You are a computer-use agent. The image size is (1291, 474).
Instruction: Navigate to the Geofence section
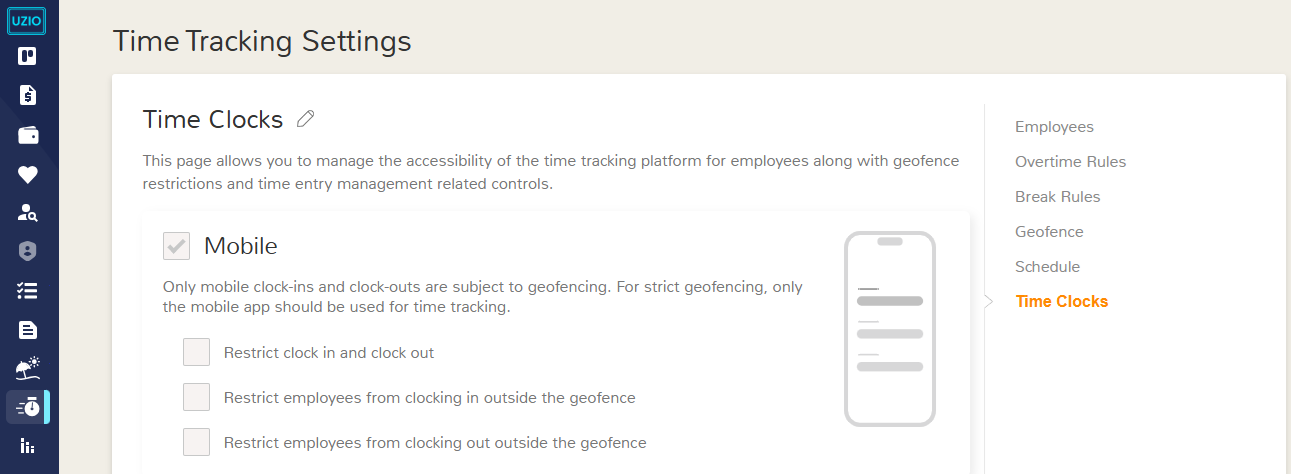(1049, 232)
